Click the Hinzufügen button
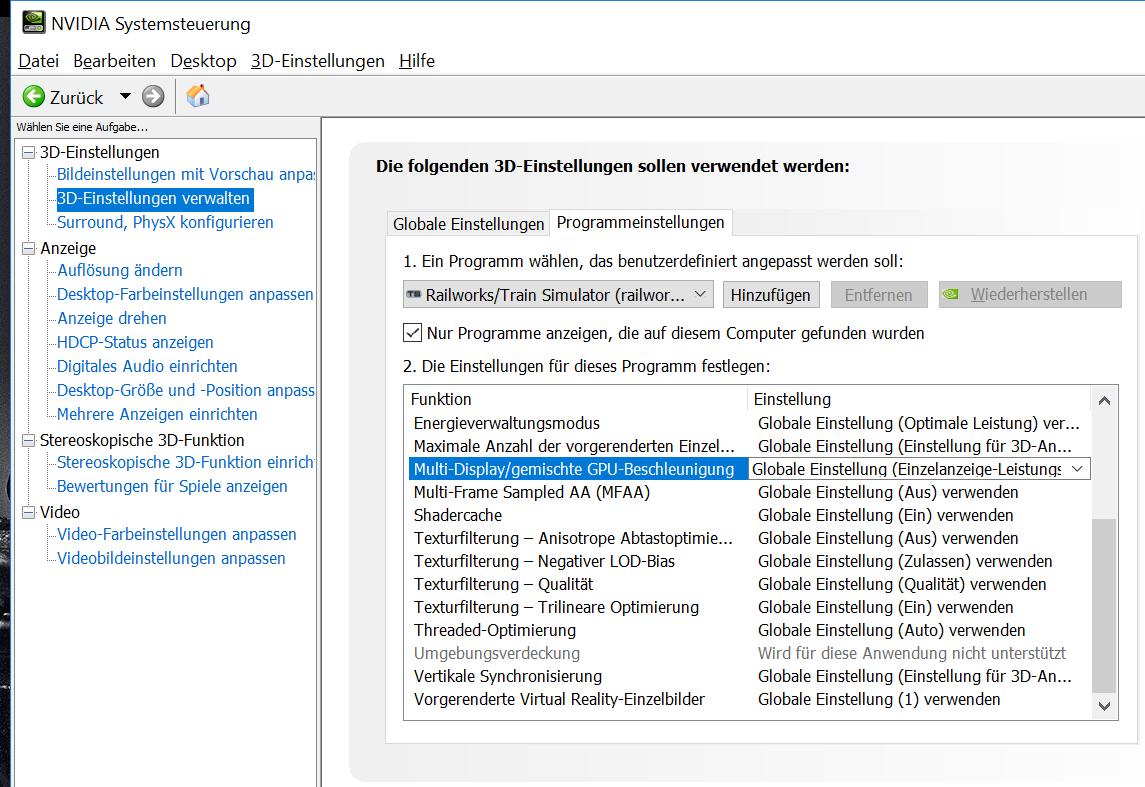 pos(770,294)
